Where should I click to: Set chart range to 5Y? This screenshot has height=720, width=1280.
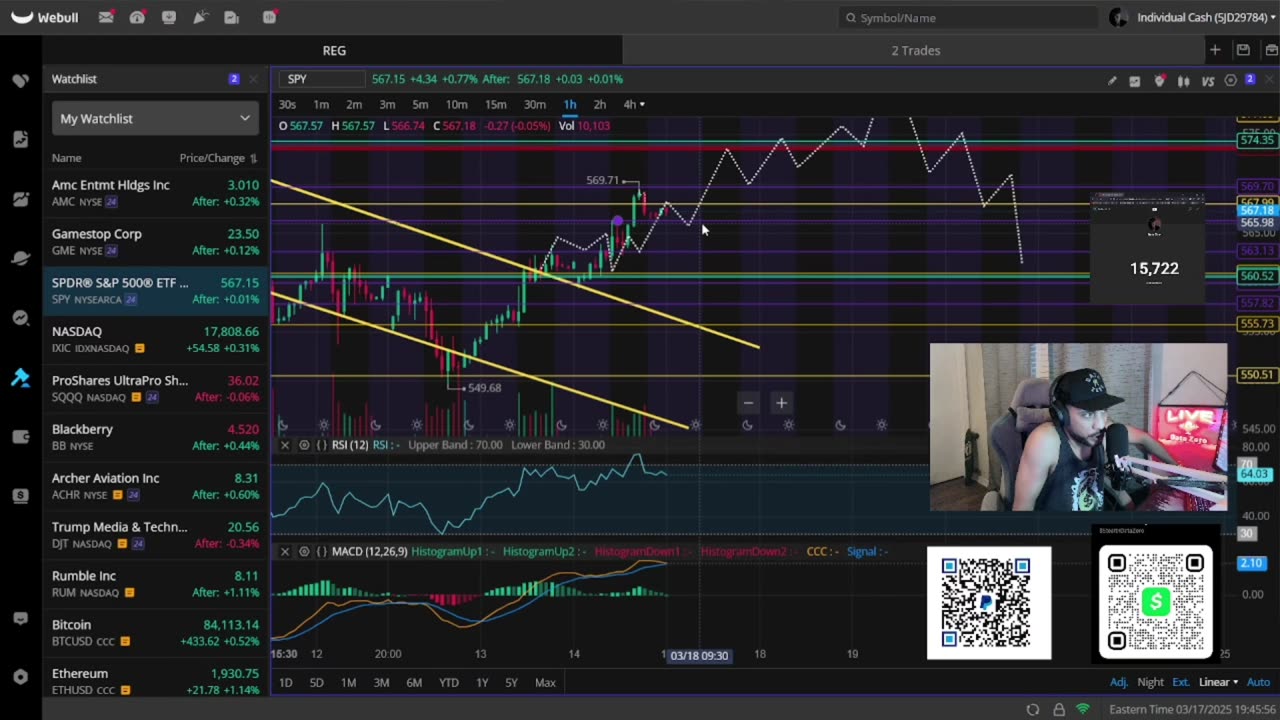[511, 682]
